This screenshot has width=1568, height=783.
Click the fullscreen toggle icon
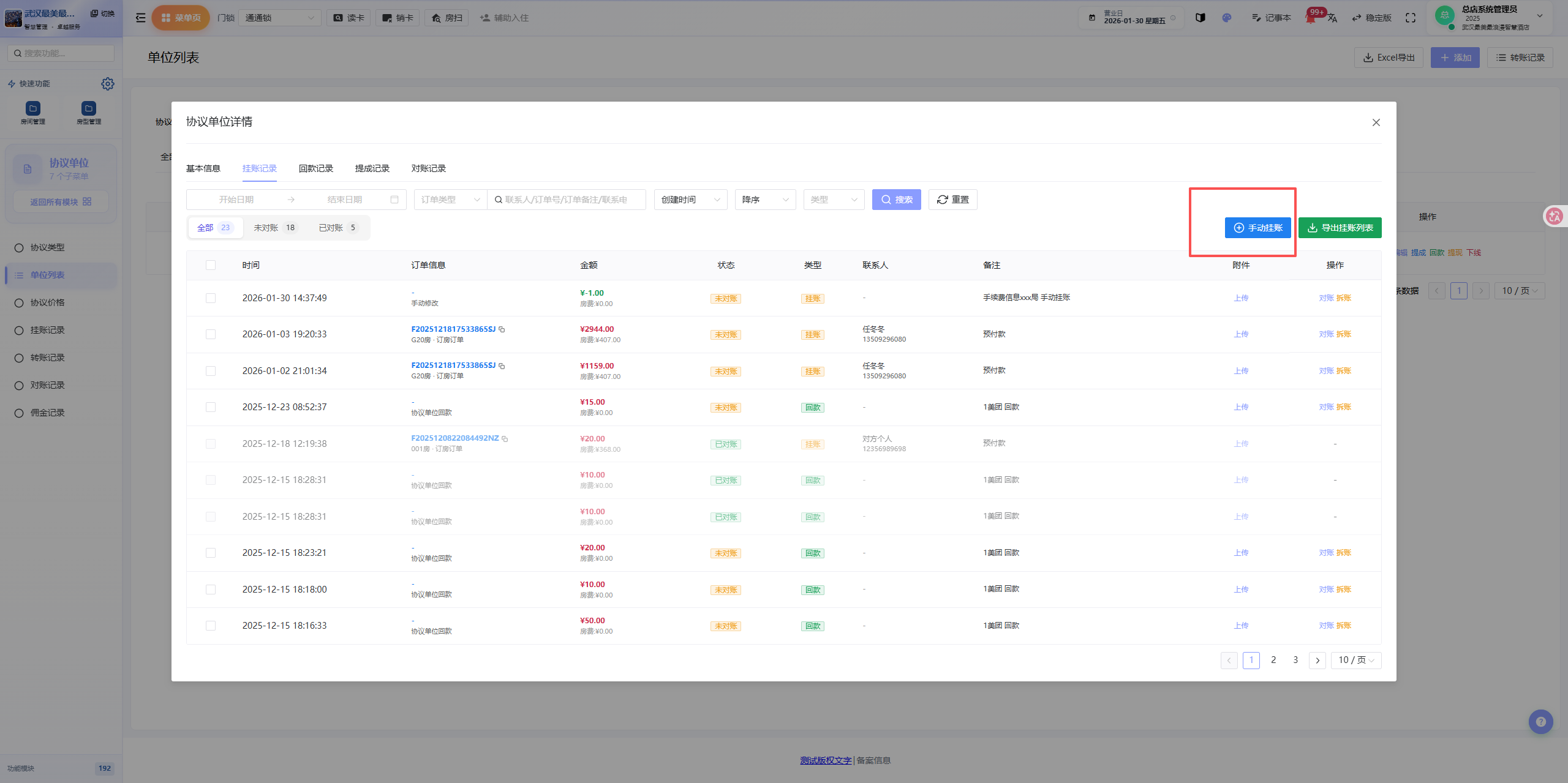(1411, 18)
